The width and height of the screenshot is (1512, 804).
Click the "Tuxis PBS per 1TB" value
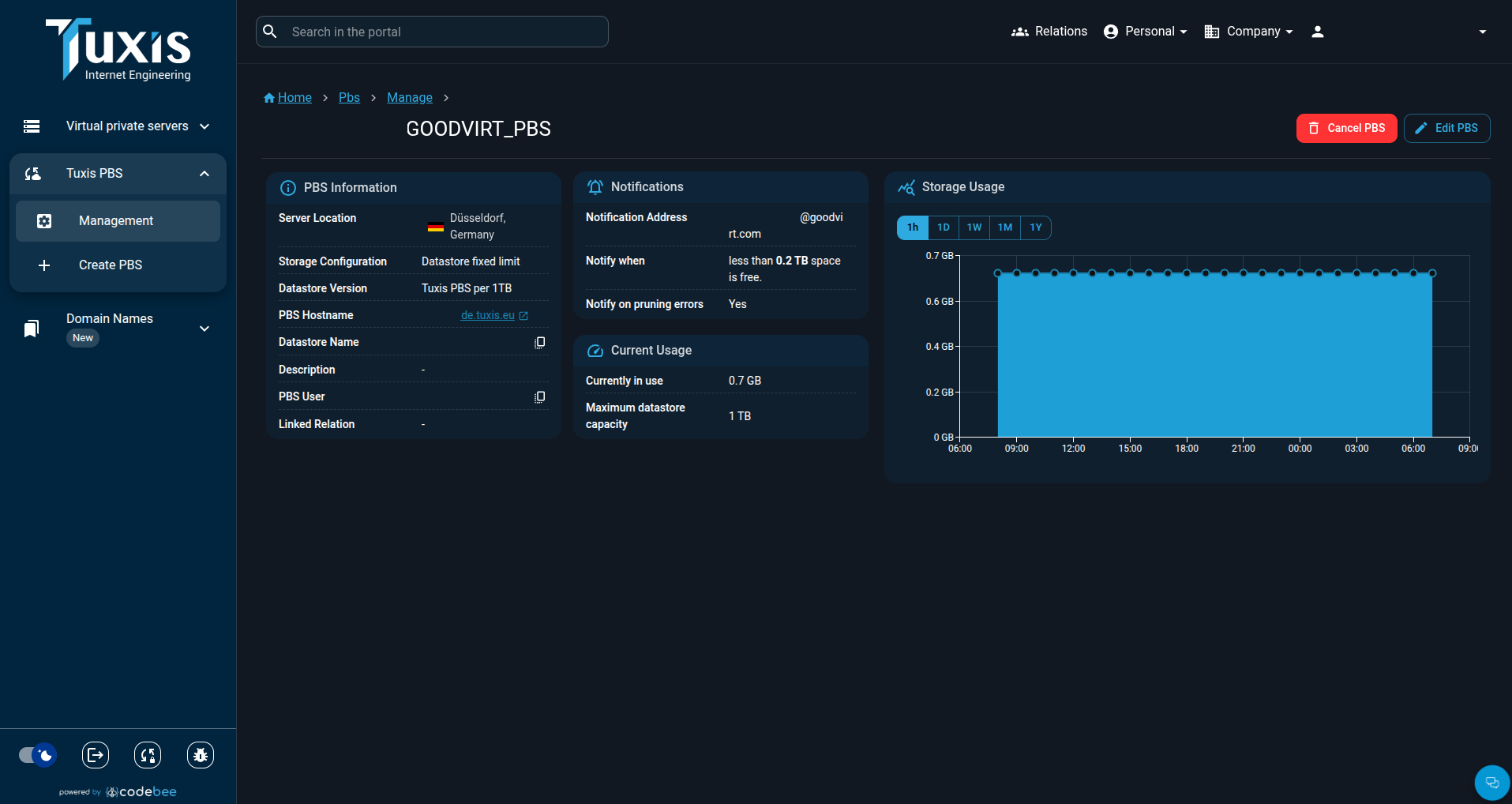pyautogui.click(x=467, y=288)
